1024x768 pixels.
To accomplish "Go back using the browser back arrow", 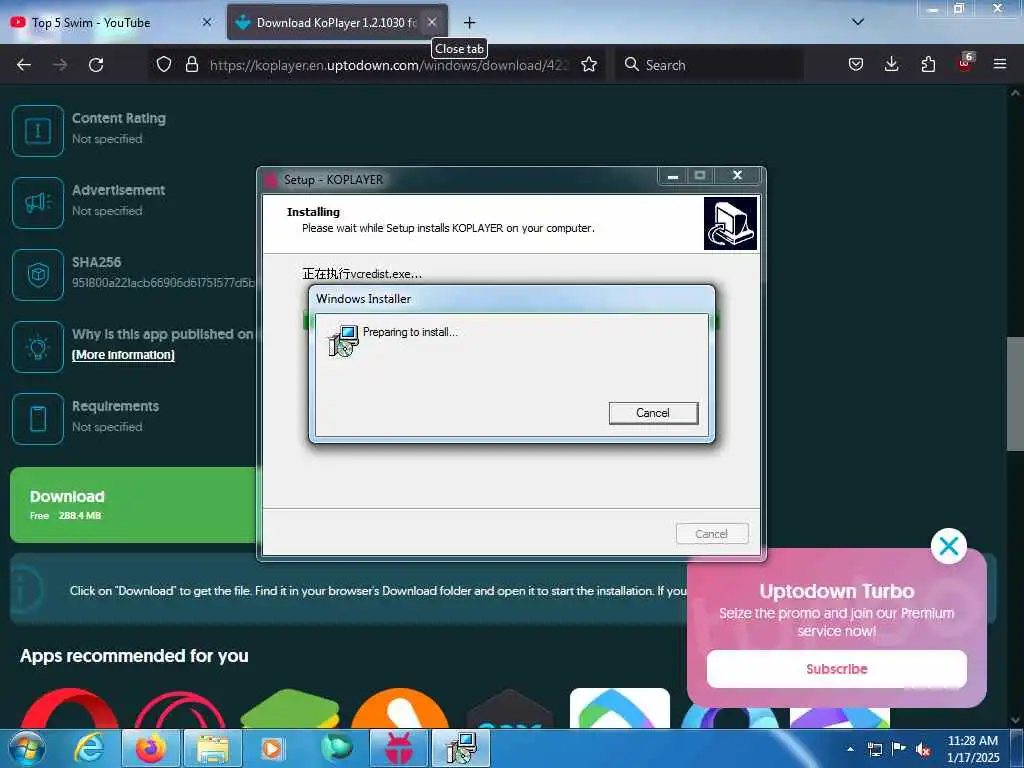I will coord(24,65).
